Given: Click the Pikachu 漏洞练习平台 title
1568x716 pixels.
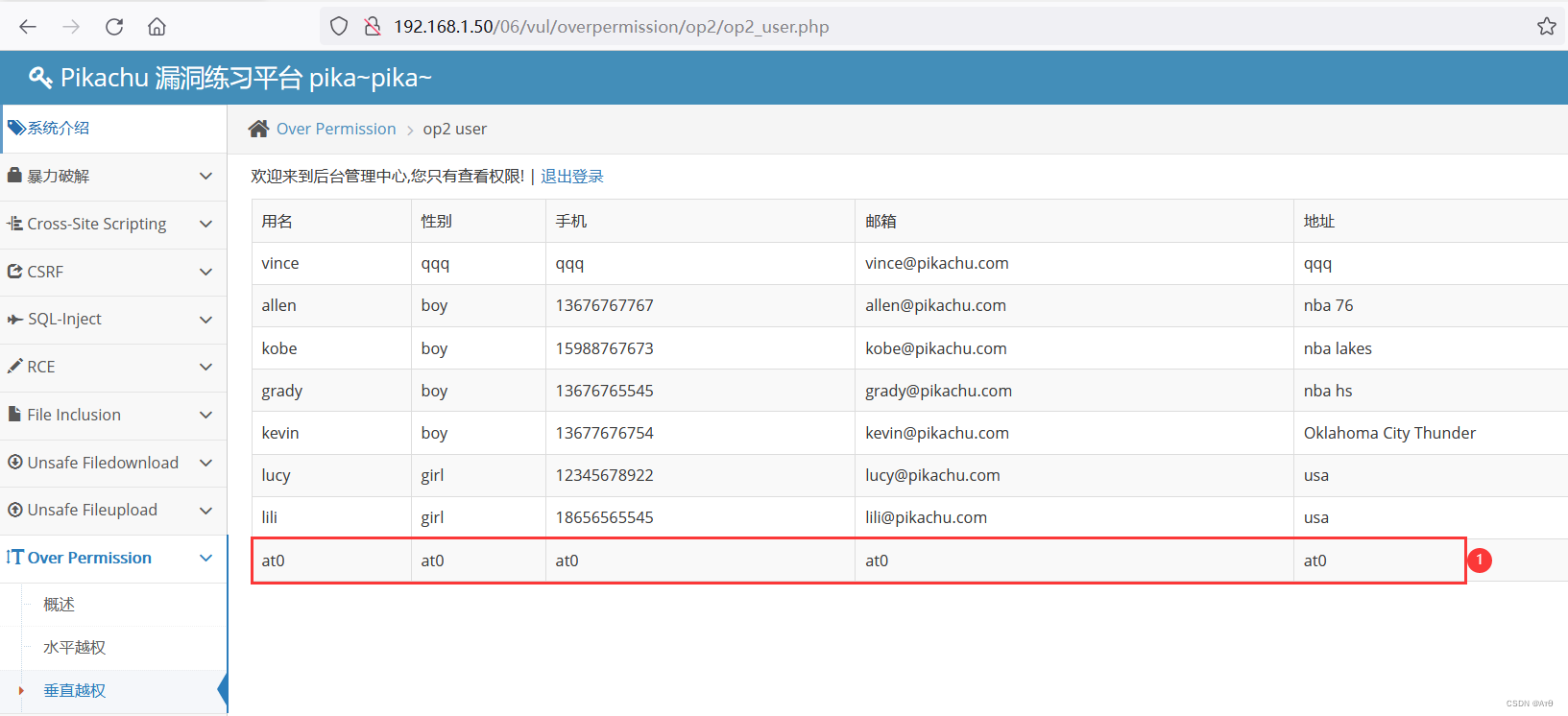Looking at the screenshot, I should pos(246,78).
